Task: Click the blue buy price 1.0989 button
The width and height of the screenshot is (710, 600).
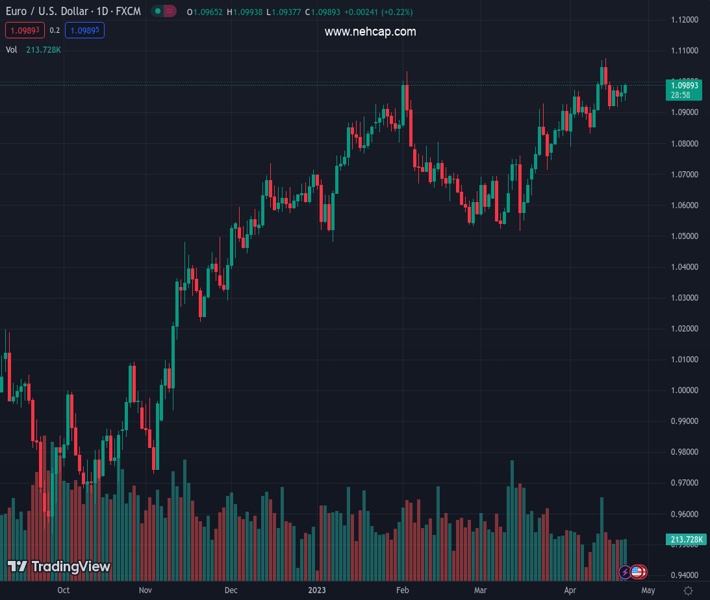Action: [x=88, y=30]
